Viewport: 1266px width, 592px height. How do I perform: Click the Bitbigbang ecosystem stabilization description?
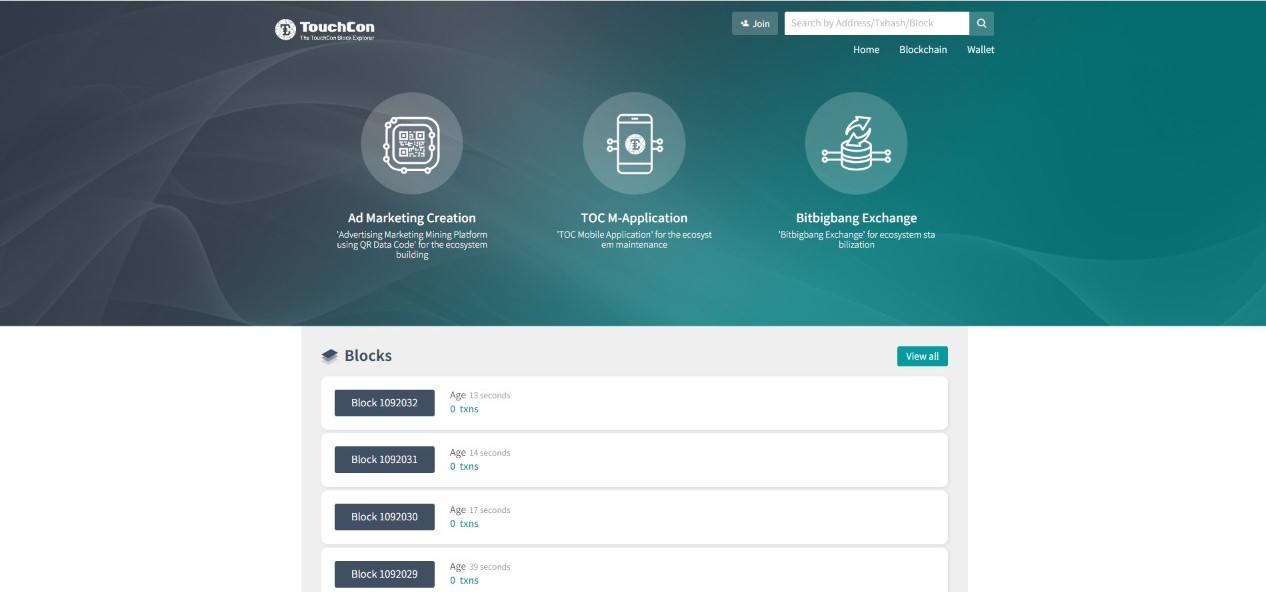(x=856, y=240)
